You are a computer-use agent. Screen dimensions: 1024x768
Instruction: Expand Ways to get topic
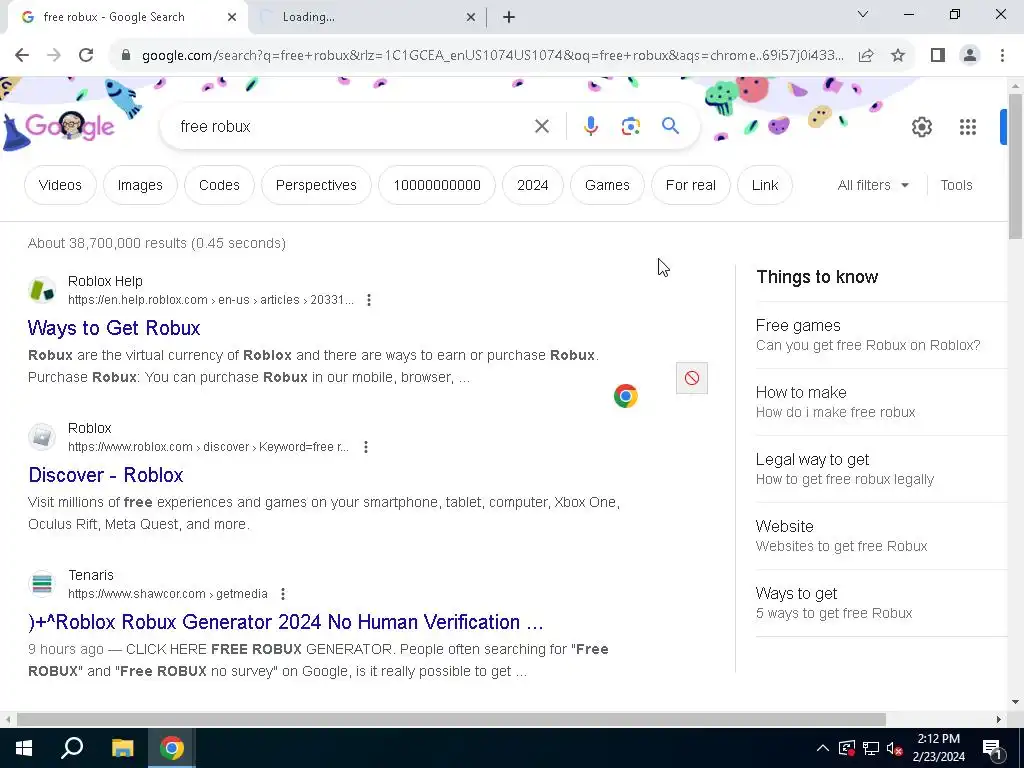click(x=882, y=603)
